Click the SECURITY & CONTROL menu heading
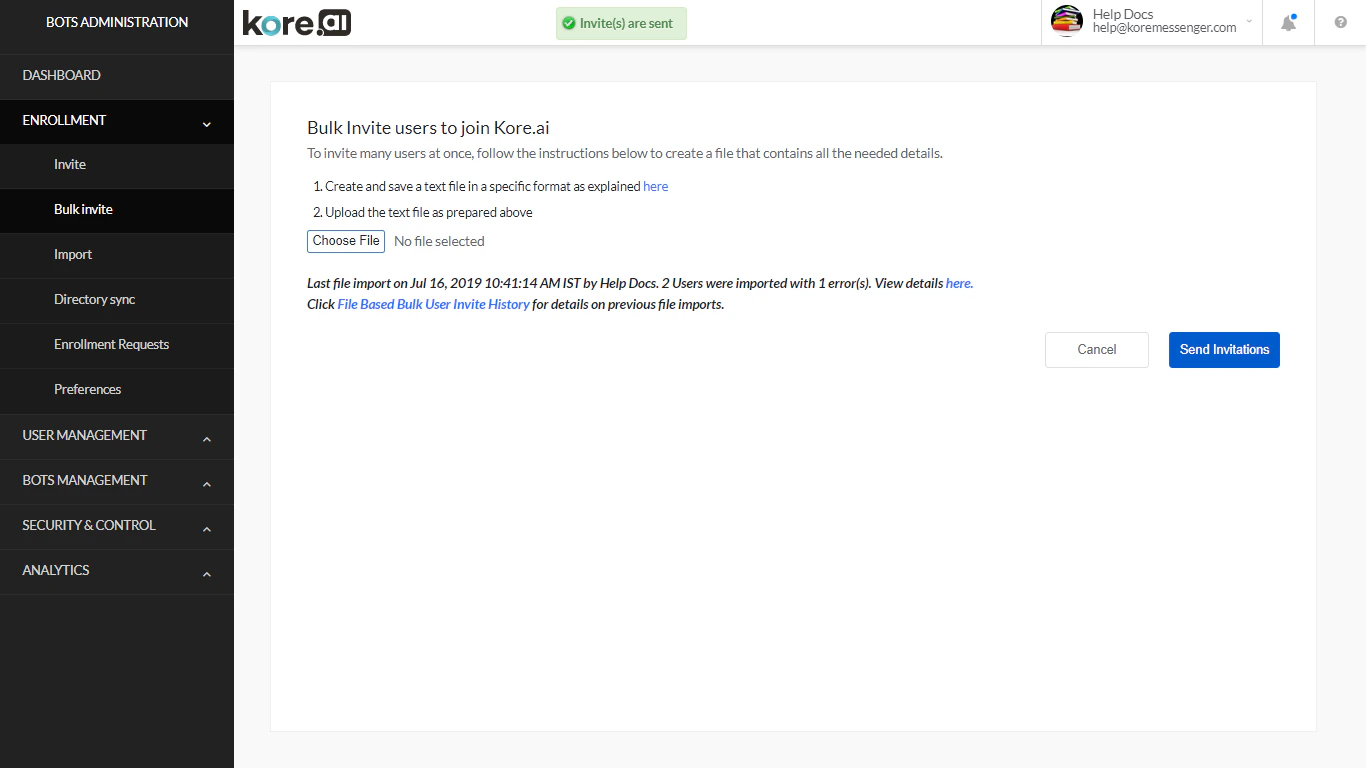 [x=89, y=525]
